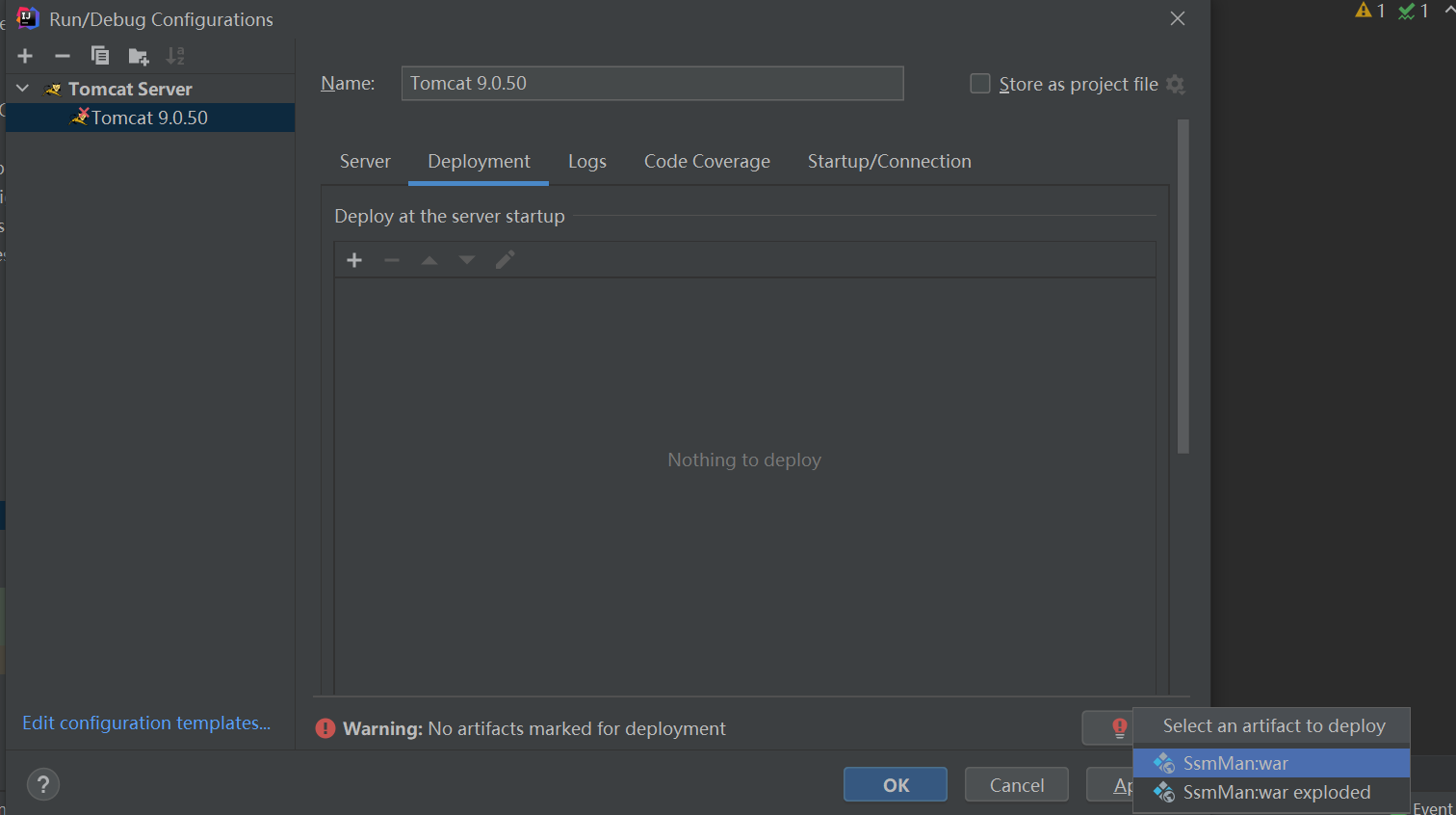This screenshot has width=1456, height=815.
Task: Open help with question mark button
Action: 43,784
